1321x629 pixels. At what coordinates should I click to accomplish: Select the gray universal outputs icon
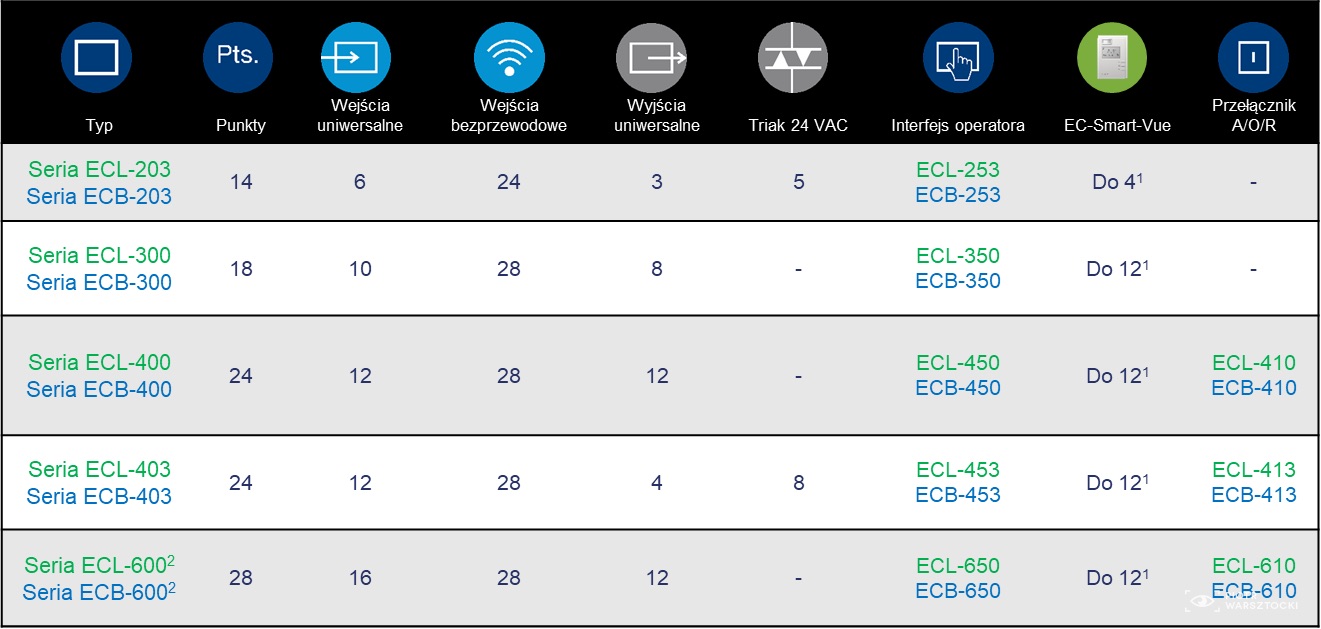point(652,58)
